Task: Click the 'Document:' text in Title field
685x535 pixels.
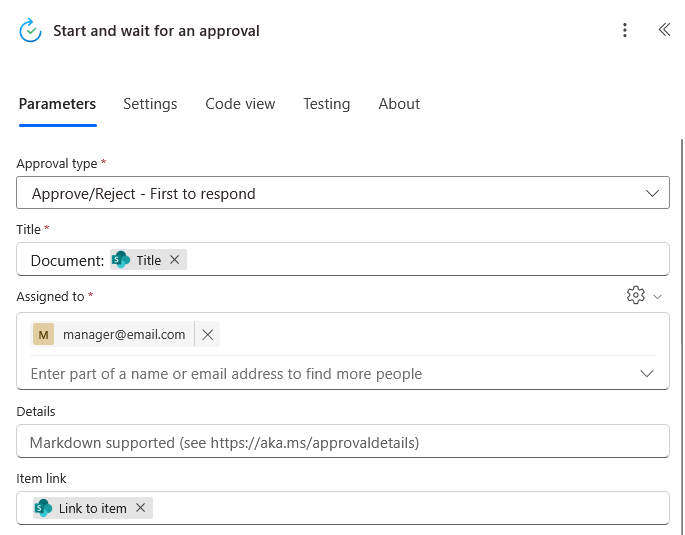Action: 67,260
